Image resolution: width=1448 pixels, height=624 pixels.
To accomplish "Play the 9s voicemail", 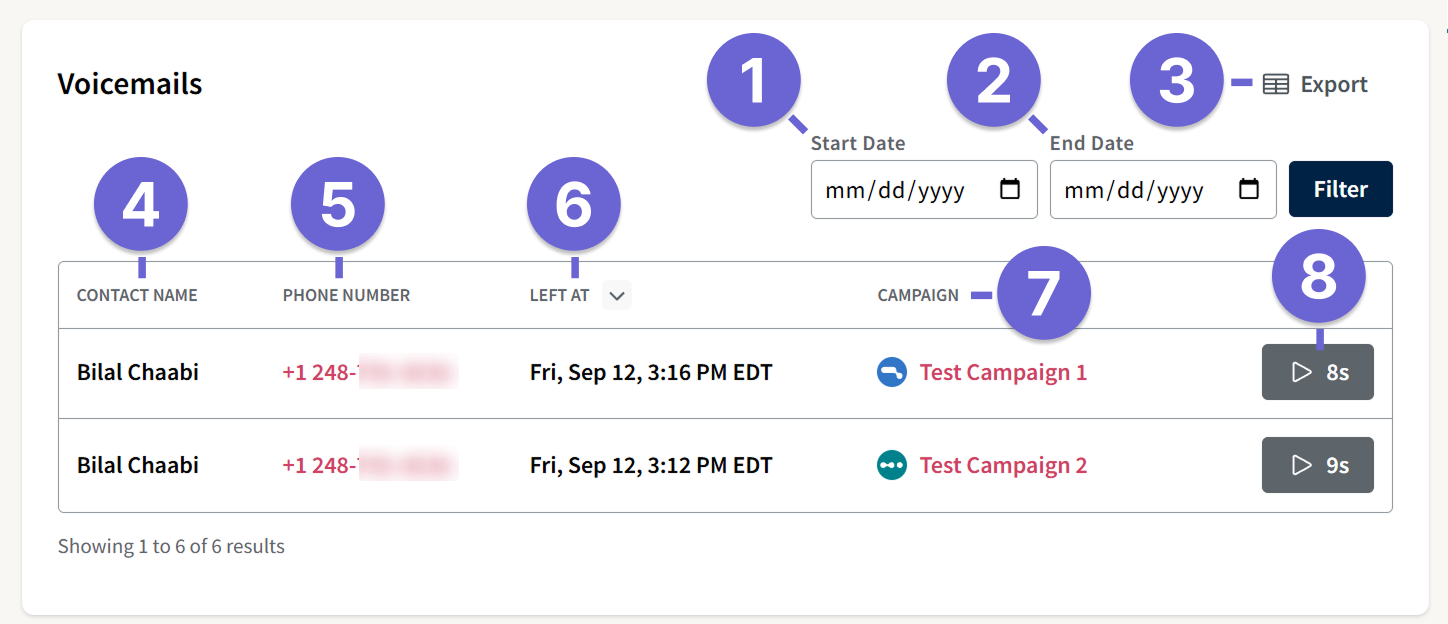I will point(1317,465).
